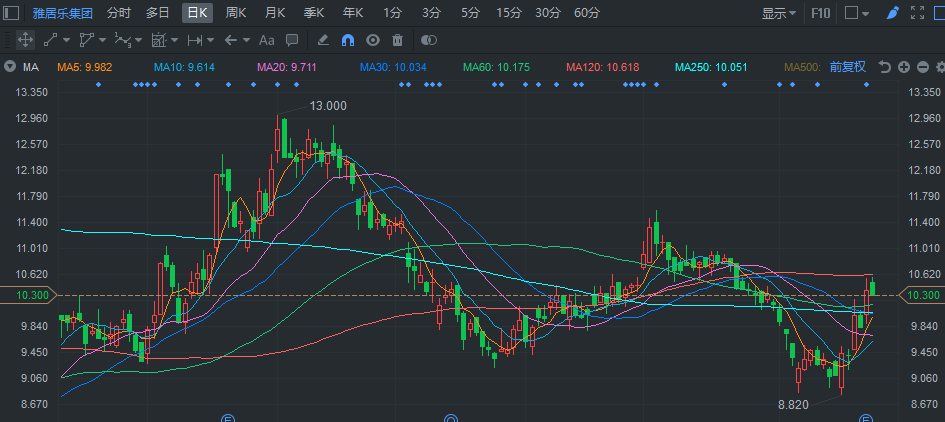Click the MA indicator label
Screen dimensions: 945x422
pyautogui.click(x=31, y=68)
